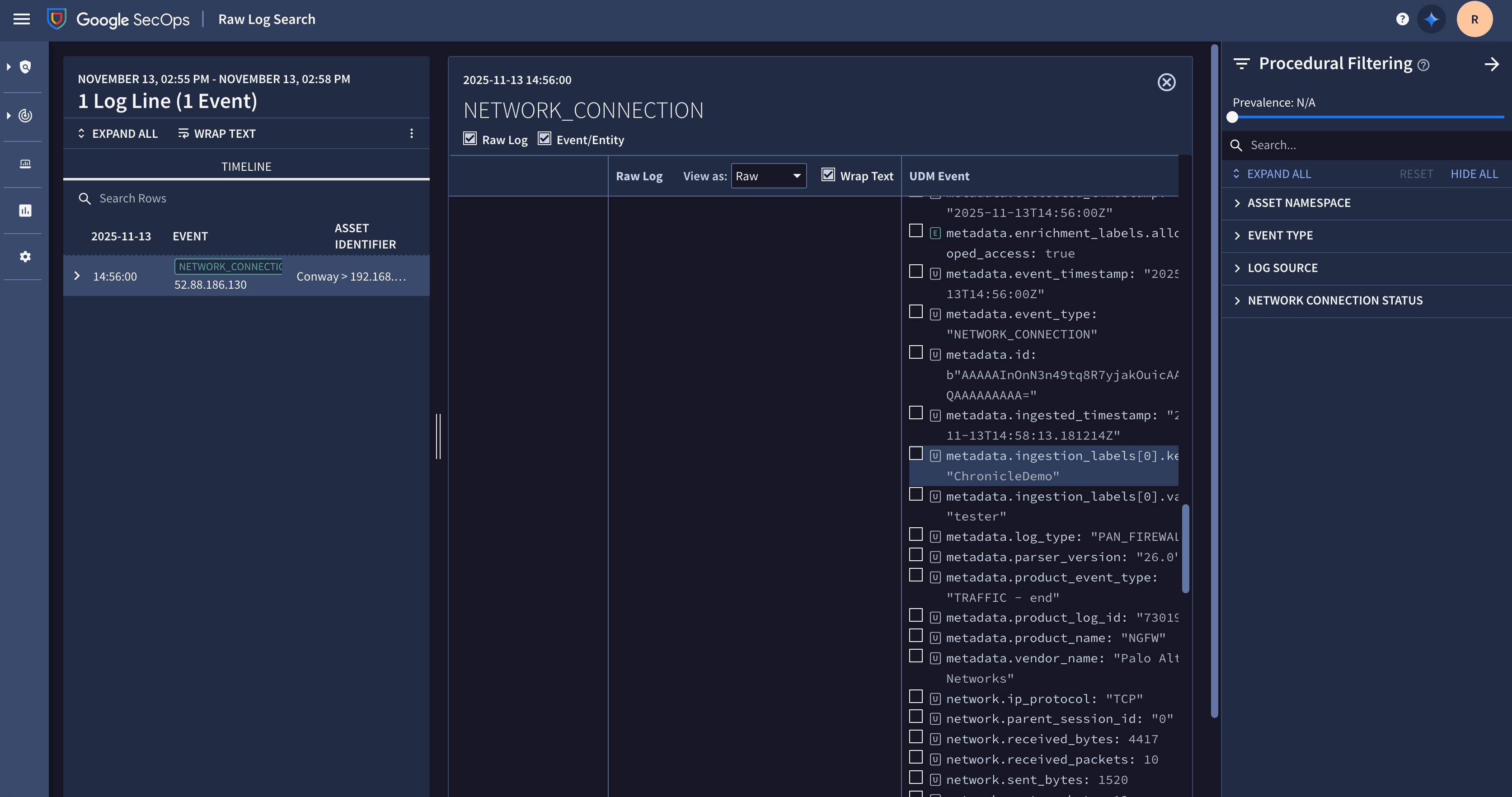
Task: Expand the 14:56:00 timeline event row
Action: [77, 276]
